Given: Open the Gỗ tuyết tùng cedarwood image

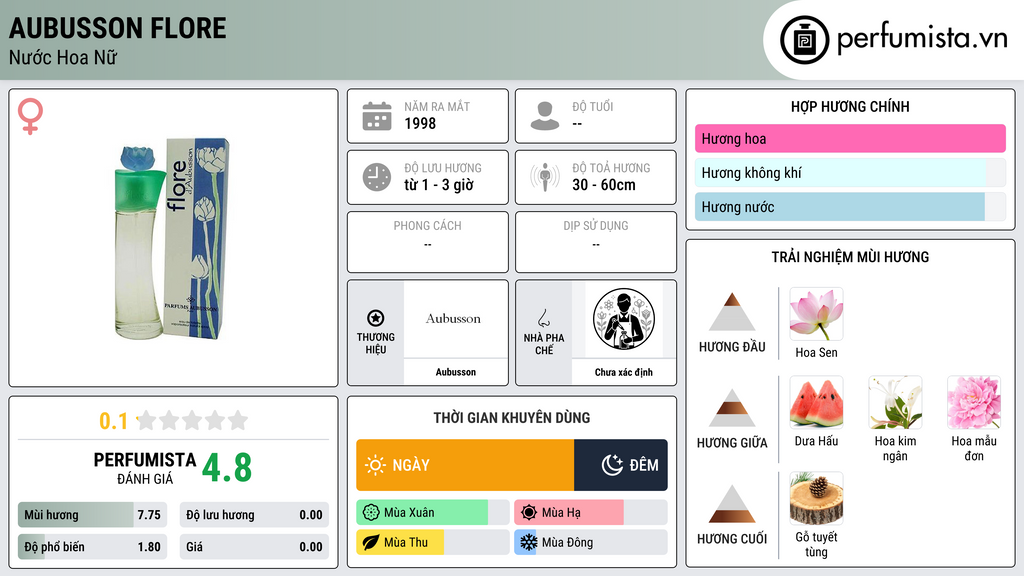Looking at the screenshot, I should (816, 498).
